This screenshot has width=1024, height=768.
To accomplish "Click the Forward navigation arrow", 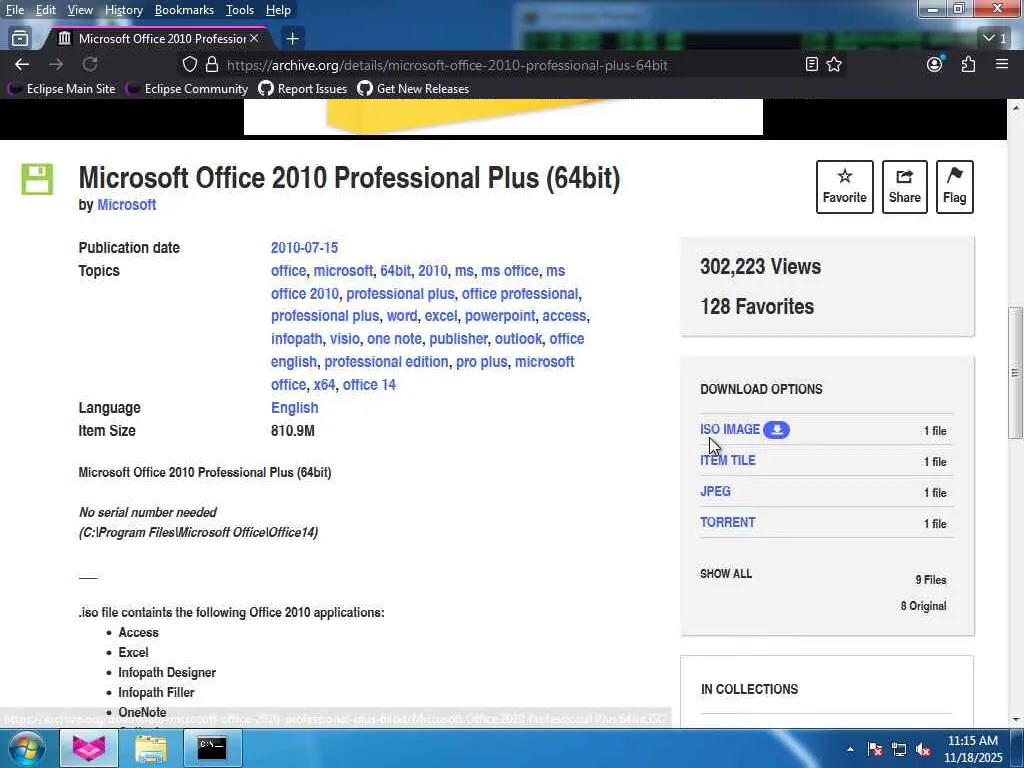I will click(x=56, y=64).
